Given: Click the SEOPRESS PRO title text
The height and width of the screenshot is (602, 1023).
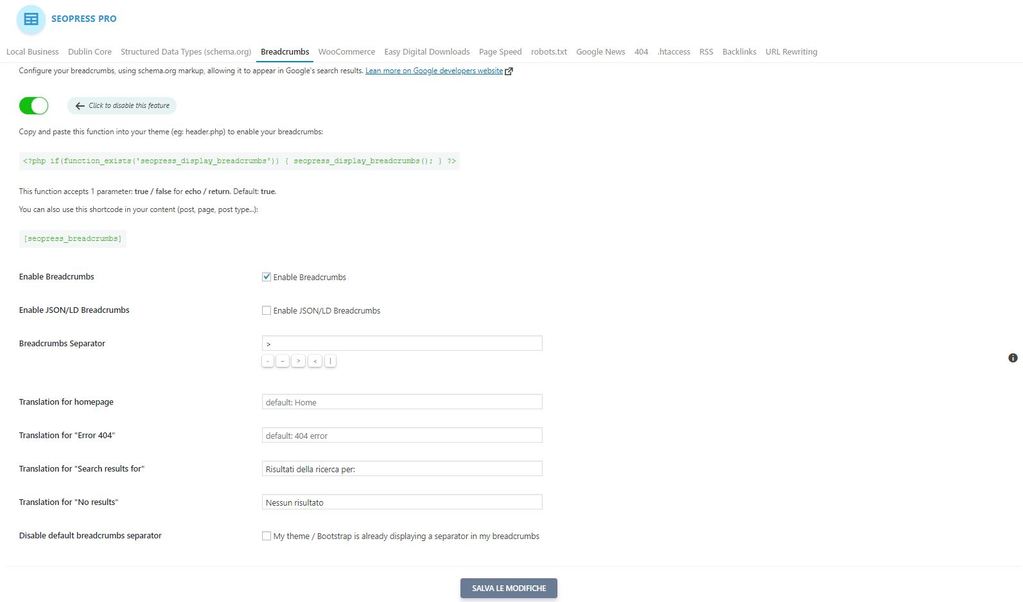Looking at the screenshot, I should click(x=84, y=19).
